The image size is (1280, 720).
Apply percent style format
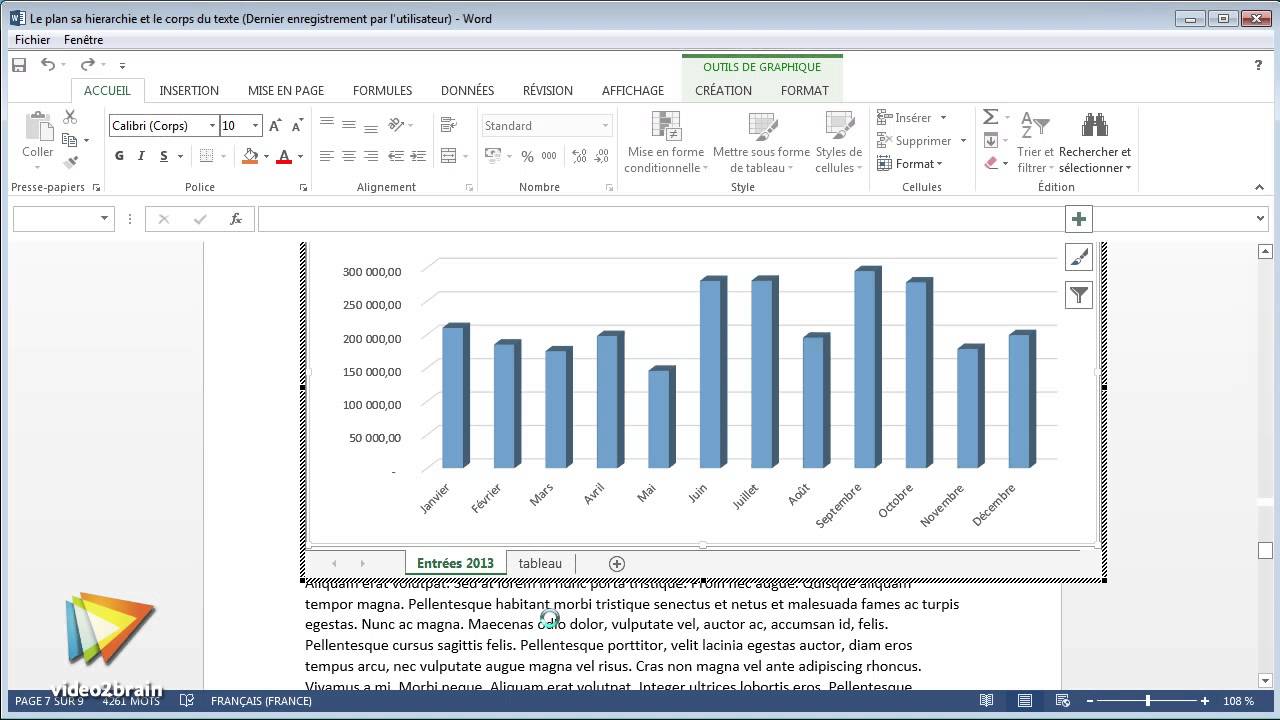click(527, 156)
